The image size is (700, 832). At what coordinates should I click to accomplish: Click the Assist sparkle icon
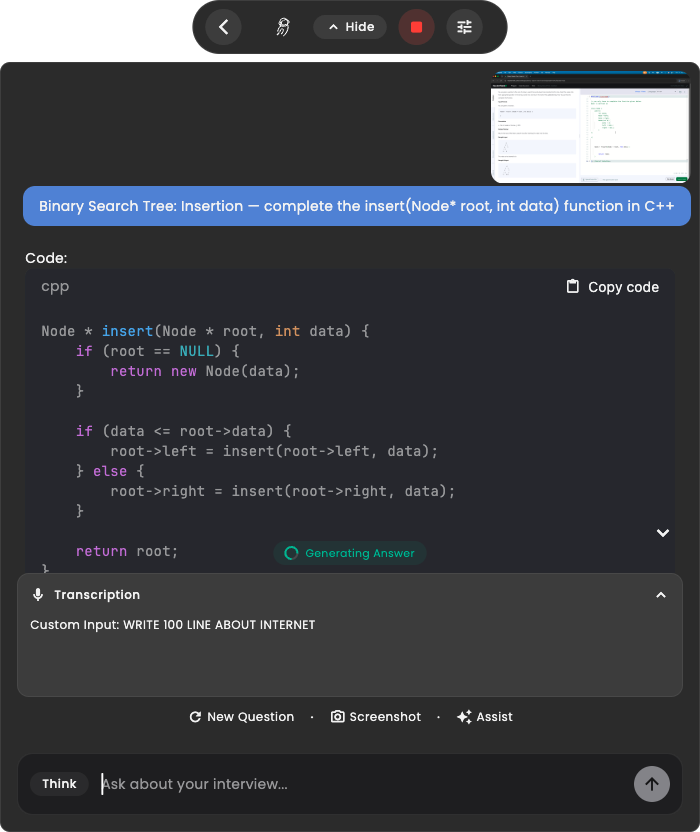coord(464,717)
